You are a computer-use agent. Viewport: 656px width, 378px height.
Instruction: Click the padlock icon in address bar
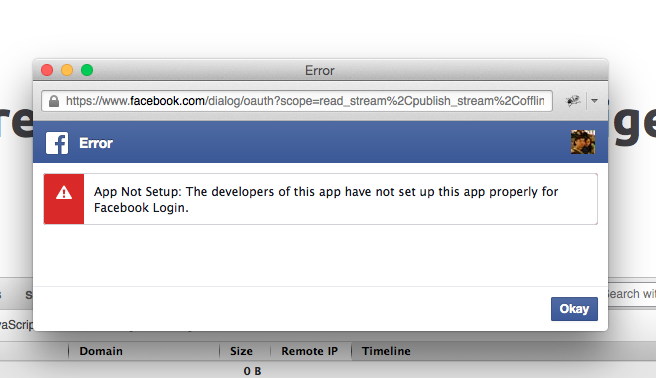[54, 101]
